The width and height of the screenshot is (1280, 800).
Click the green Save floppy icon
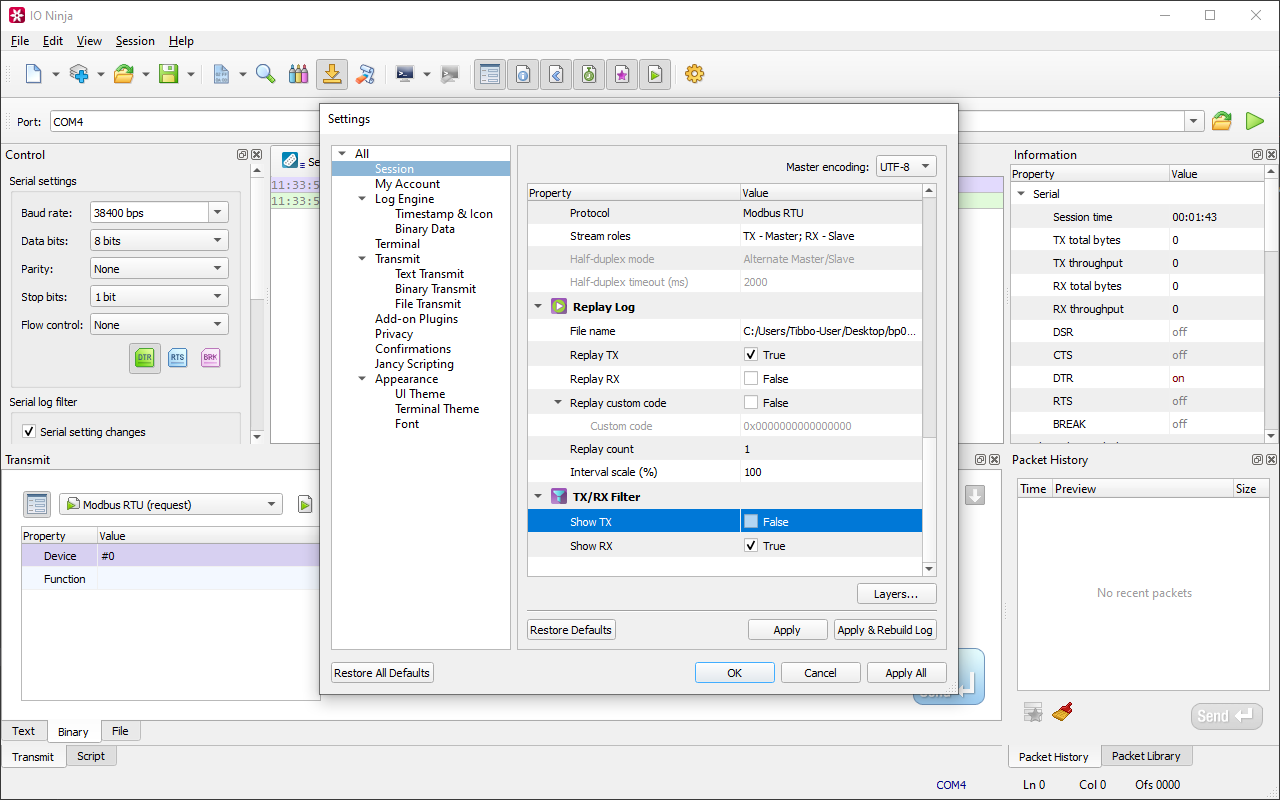click(169, 74)
